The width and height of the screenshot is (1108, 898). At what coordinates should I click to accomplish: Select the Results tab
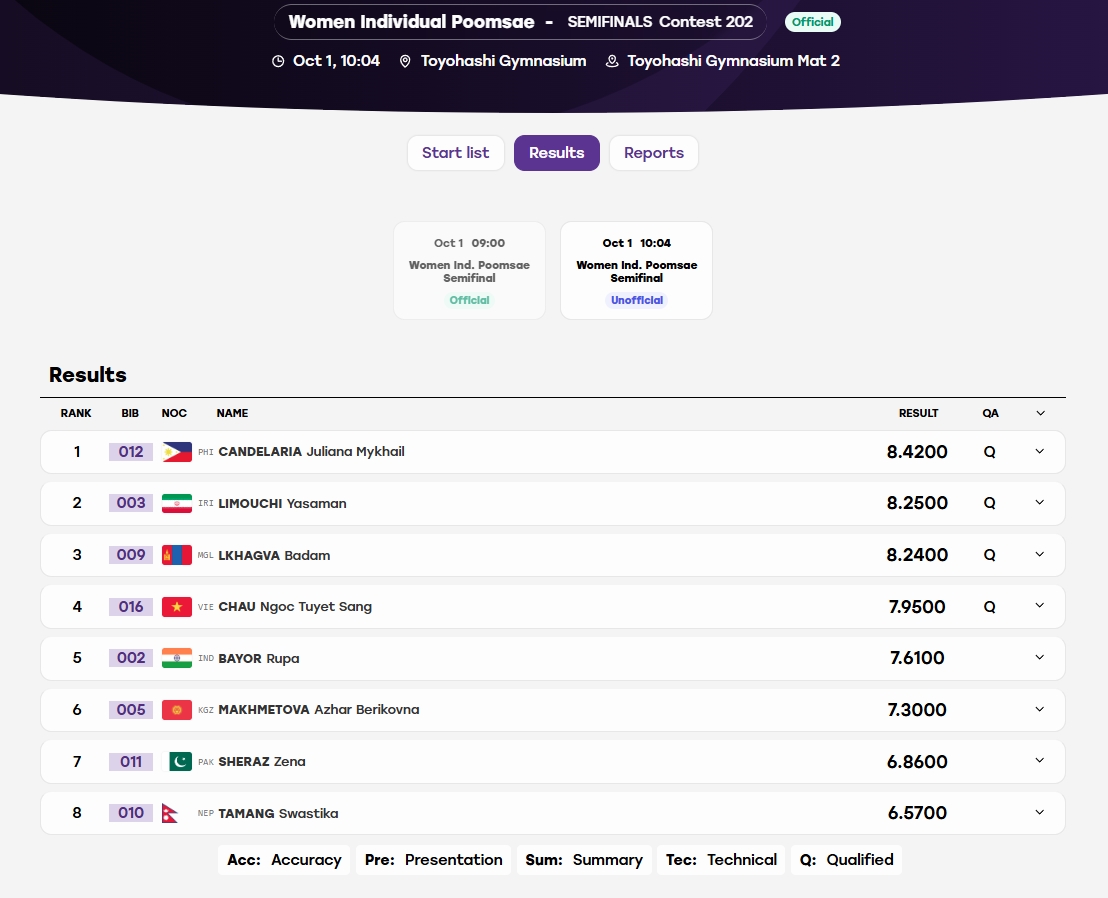pyautogui.click(x=557, y=153)
